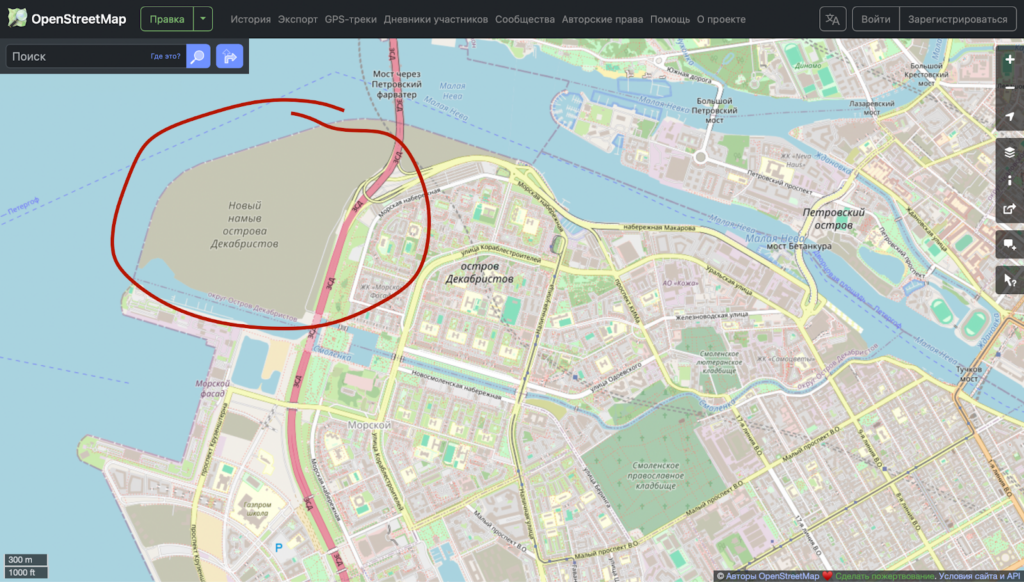Click the OpenStreetMap logo
Image resolution: width=1024 pixels, height=582 pixels.
[67, 19]
